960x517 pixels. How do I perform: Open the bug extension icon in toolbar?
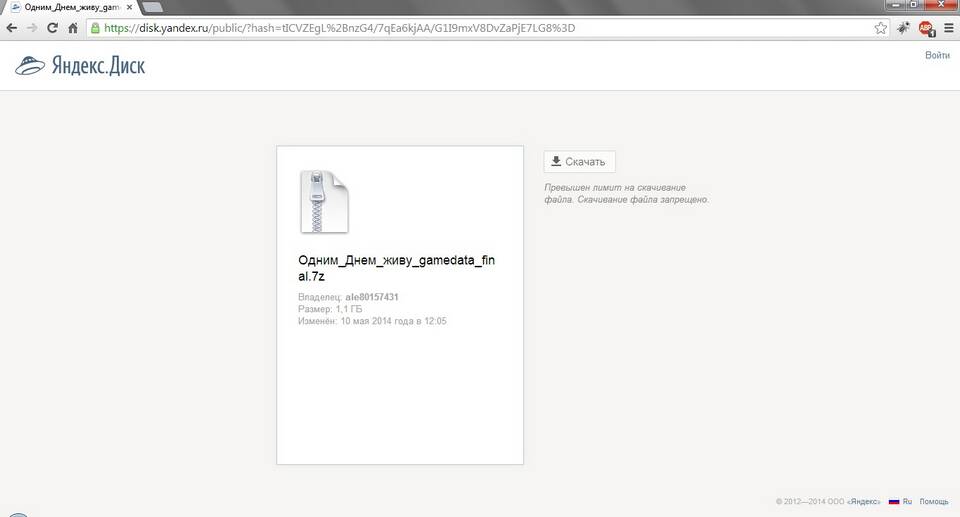click(903, 28)
